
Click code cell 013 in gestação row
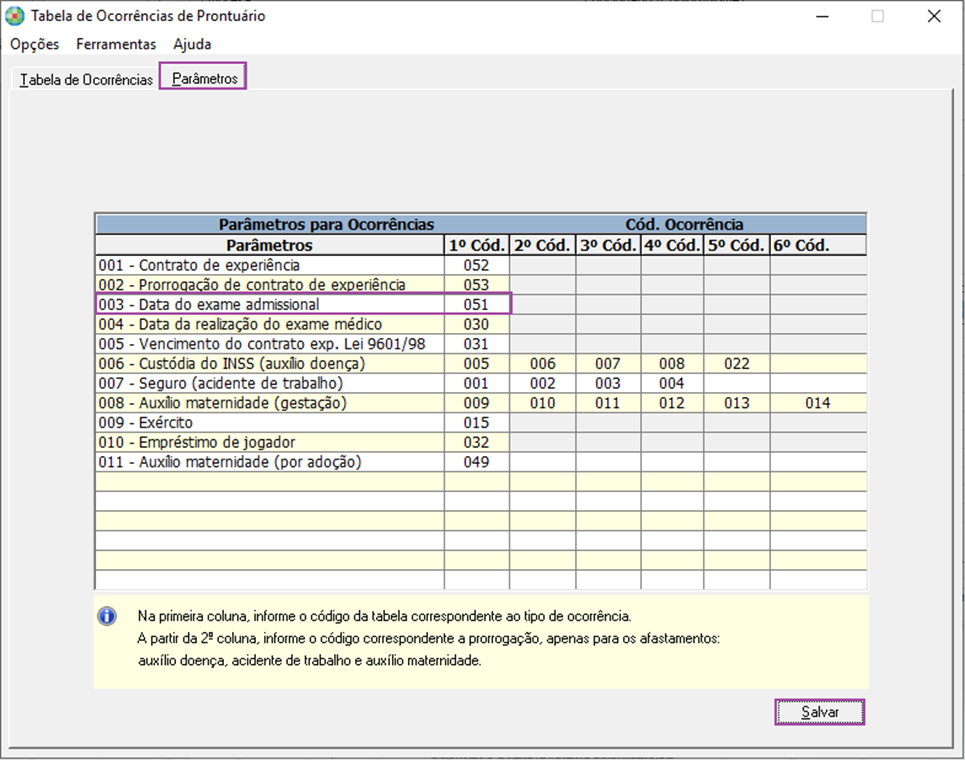pyautogui.click(x=737, y=403)
